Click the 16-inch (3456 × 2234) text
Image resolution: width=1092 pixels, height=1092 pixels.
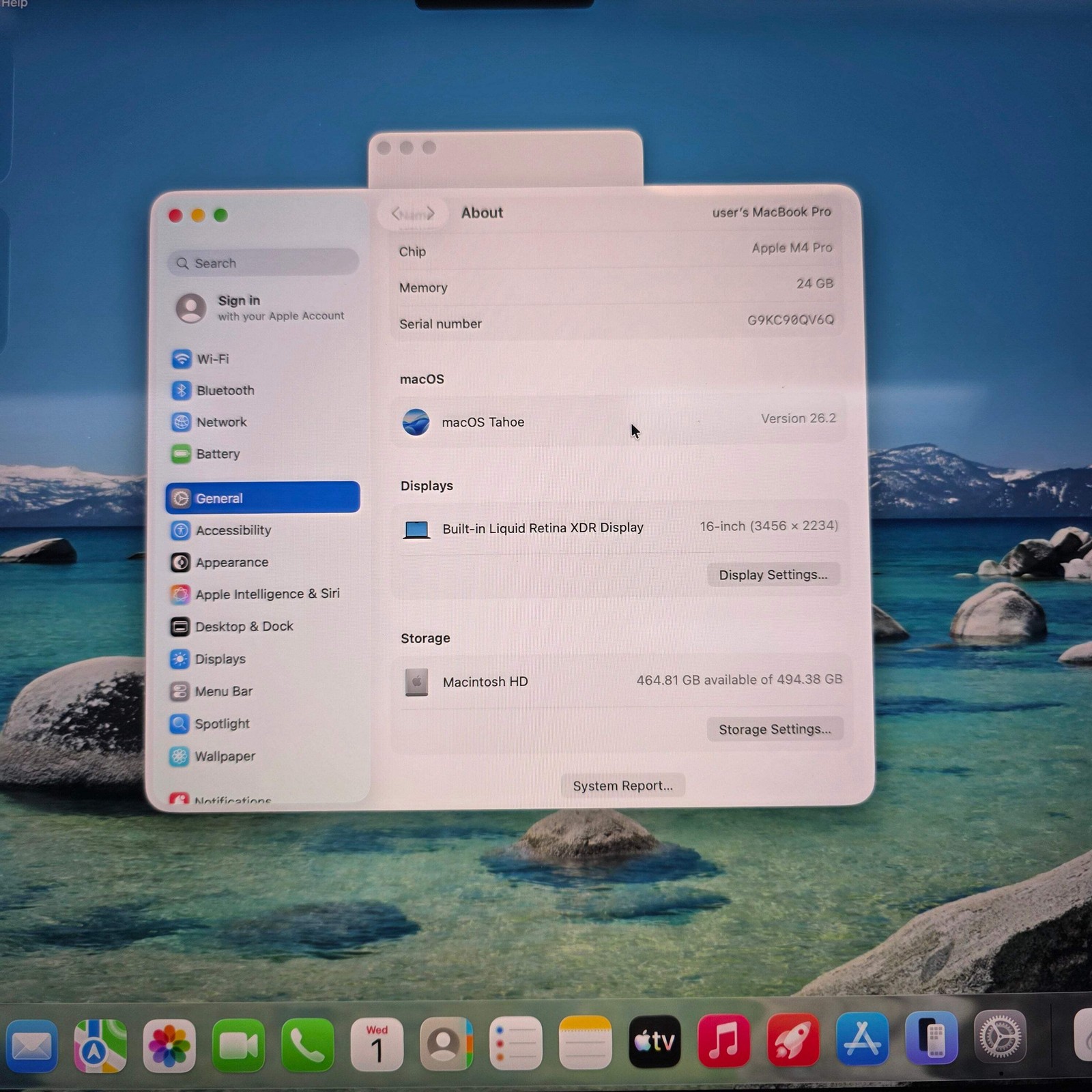tap(768, 526)
